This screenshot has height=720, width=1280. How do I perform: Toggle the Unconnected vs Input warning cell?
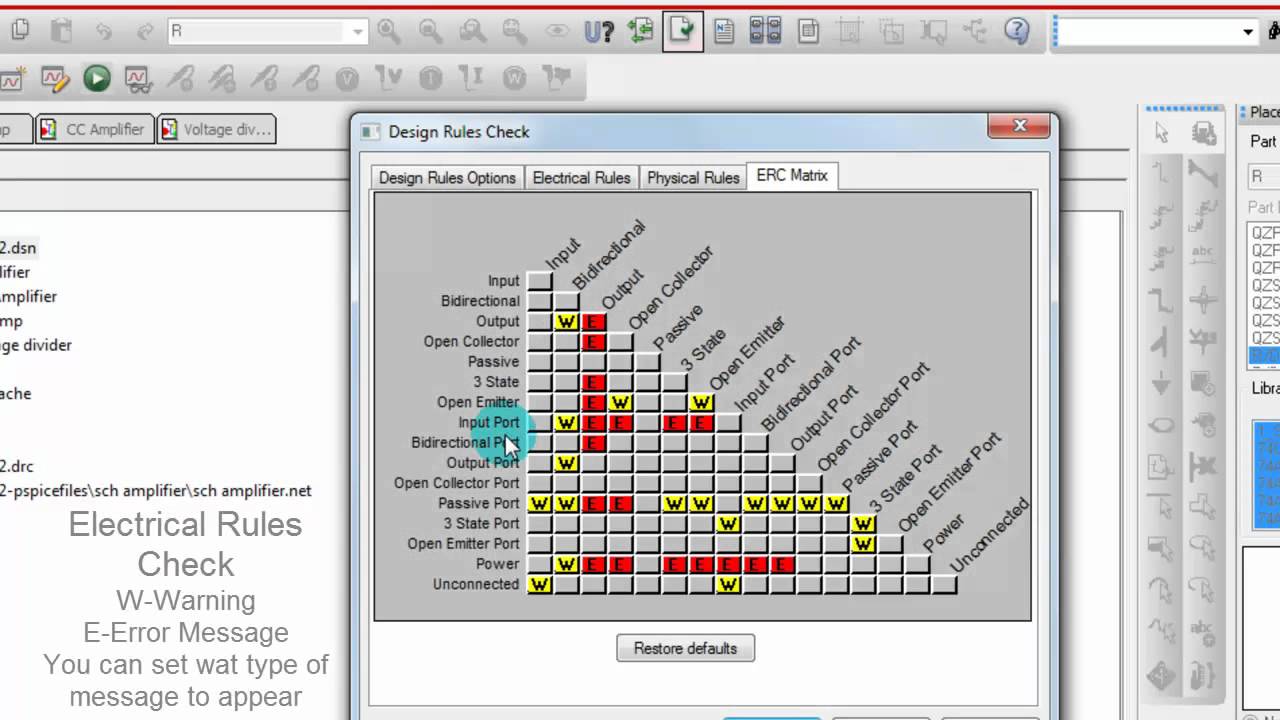540,584
